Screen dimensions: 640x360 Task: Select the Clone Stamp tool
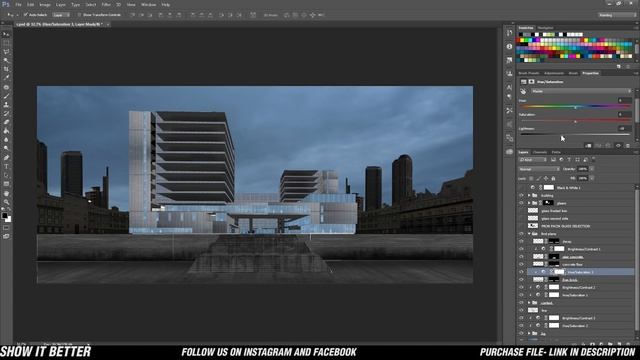[x=6, y=105]
